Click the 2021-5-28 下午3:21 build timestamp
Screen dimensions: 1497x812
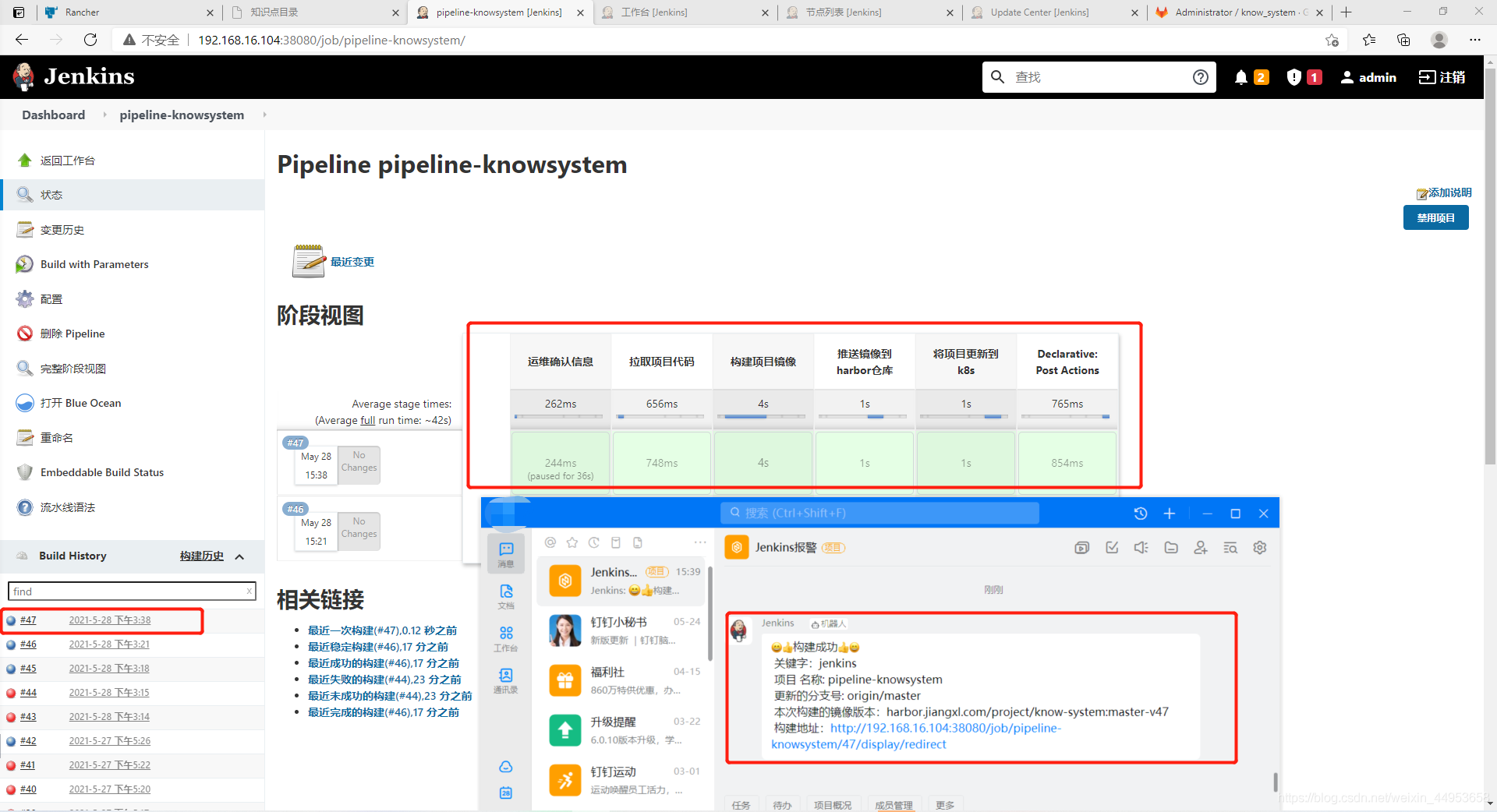click(109, 644)
